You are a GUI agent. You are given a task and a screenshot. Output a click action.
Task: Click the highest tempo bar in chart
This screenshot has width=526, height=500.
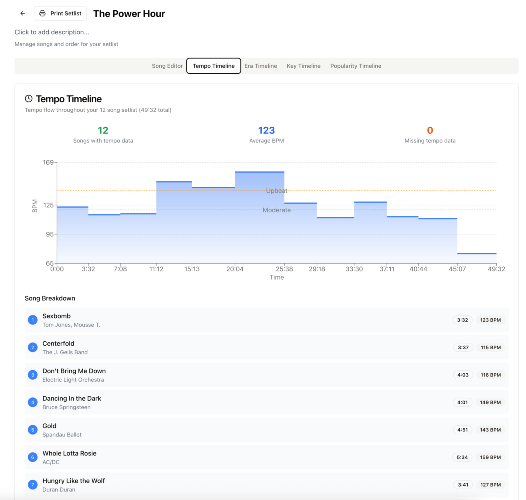point(260,217)
